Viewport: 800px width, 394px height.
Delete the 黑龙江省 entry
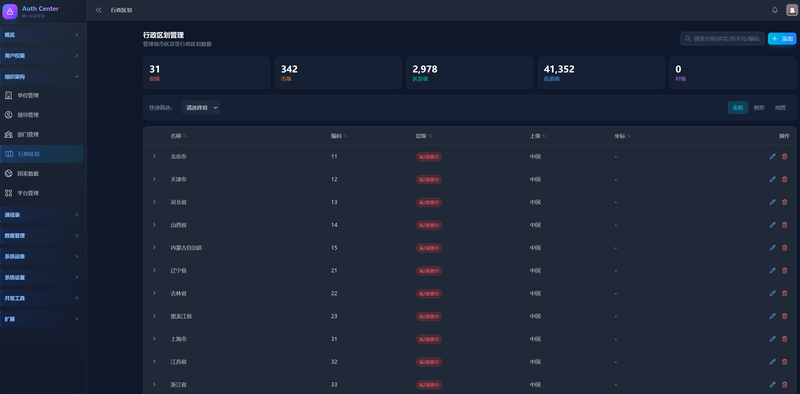[x=785, y=316]
